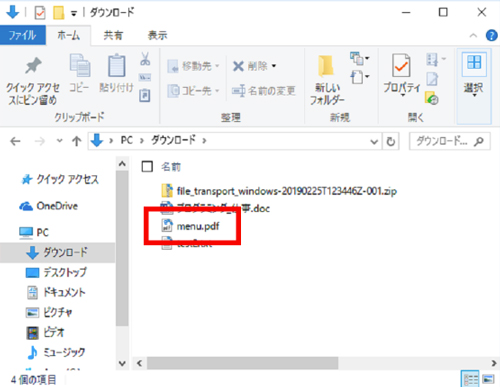This screenshot has width=500, height=387.
Task: Select the menu.pdf file
Action: [190, 226]
